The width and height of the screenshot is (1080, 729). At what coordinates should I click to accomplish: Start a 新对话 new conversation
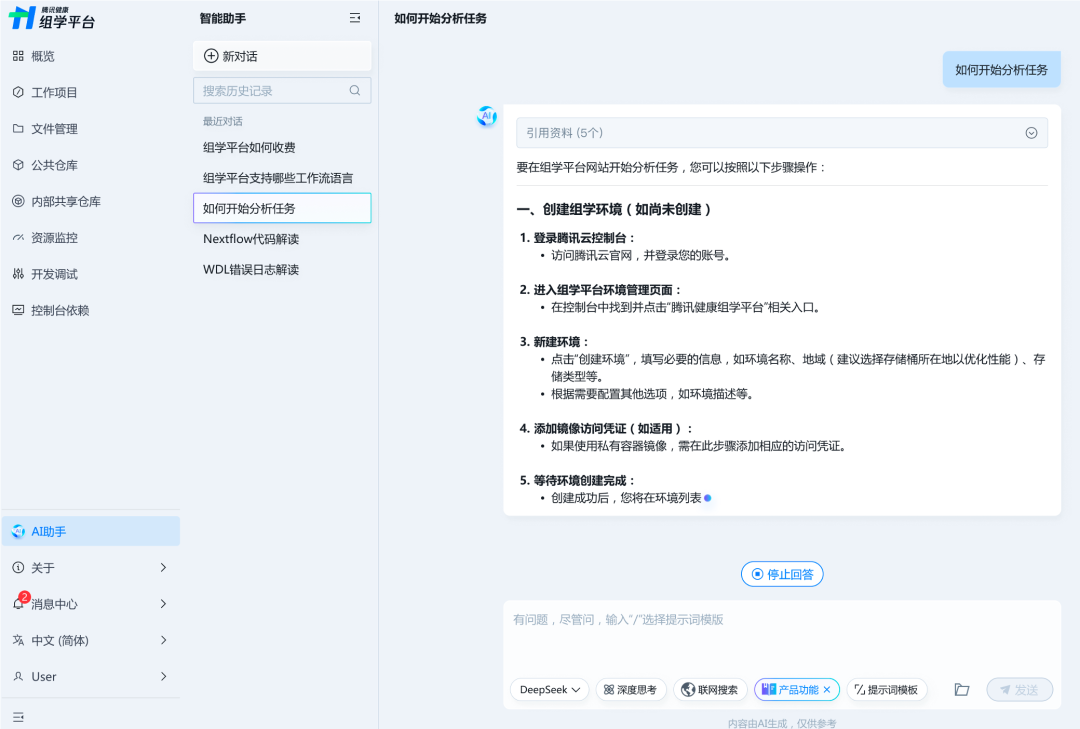281,55
